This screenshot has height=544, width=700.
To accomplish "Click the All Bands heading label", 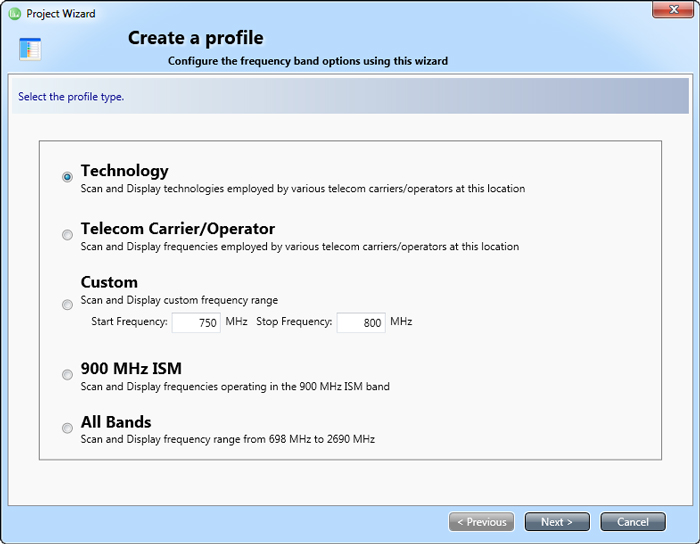I will (116, 422).
